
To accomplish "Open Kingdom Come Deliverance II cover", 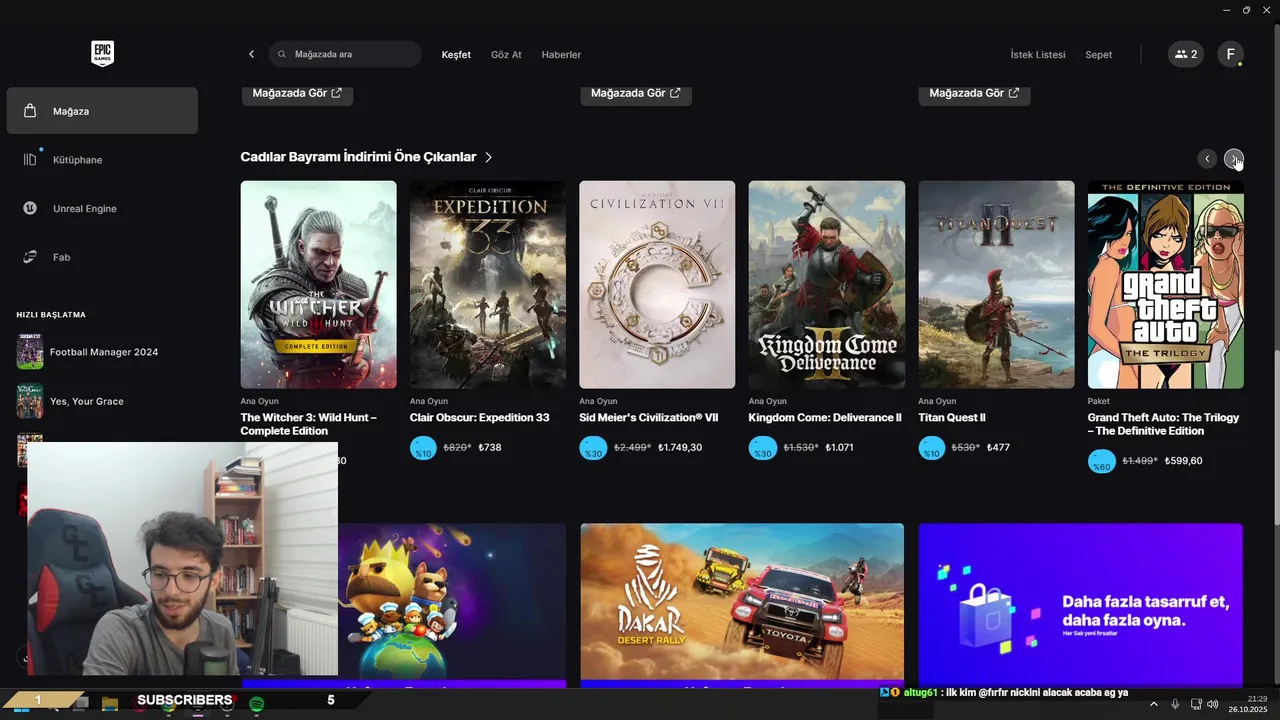I will [827, 285].
